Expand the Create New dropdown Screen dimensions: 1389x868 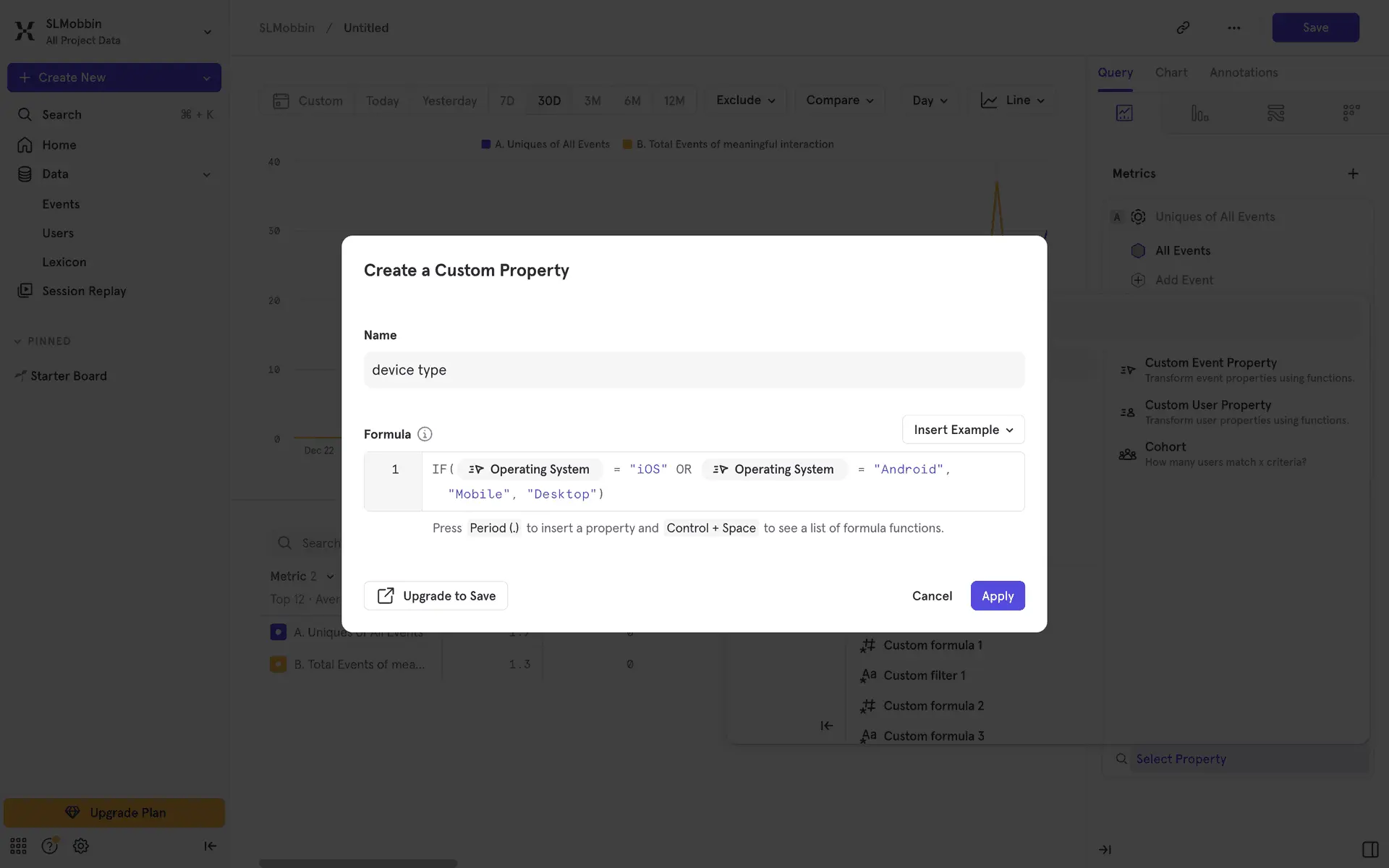206,77
